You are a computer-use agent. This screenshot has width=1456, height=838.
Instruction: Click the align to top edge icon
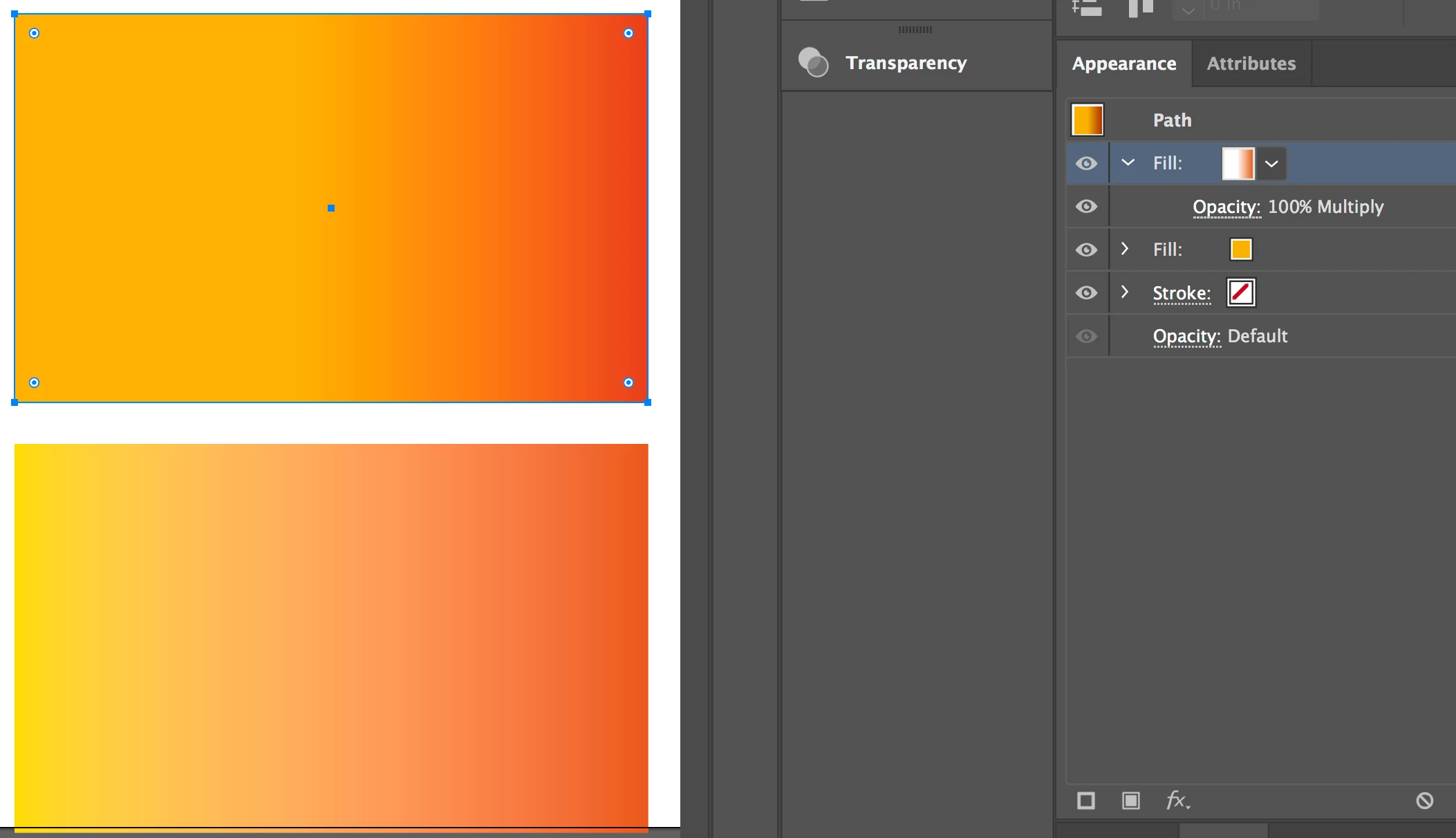point(1141,8)
